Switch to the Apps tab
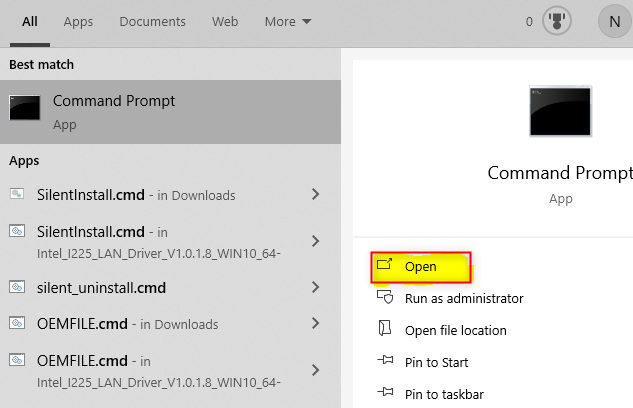Screen dimensions: 633x408 point(78,22)
